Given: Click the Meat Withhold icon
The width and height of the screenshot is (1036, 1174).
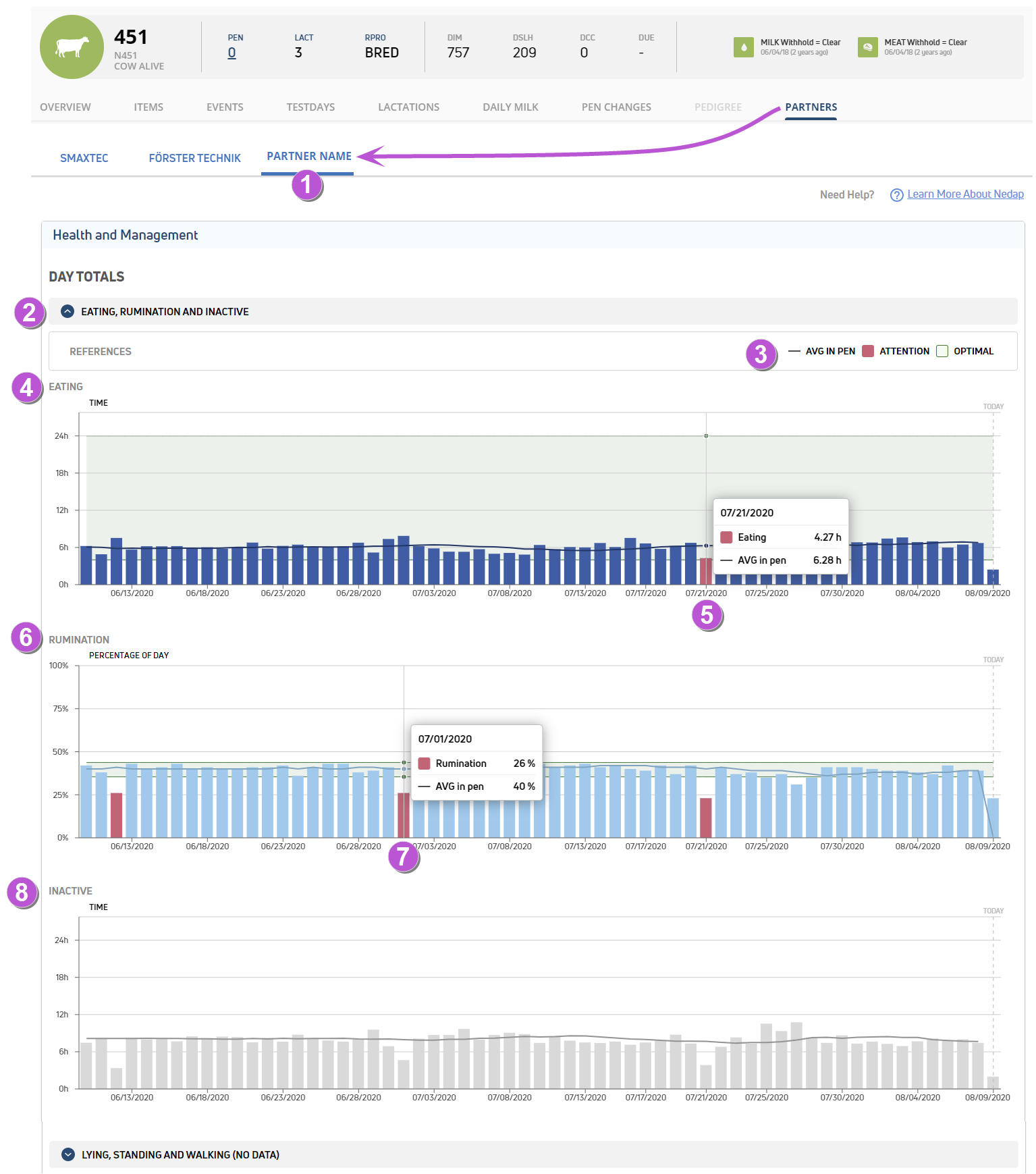Looking at the screenshot, I should [x=867, y=47].
